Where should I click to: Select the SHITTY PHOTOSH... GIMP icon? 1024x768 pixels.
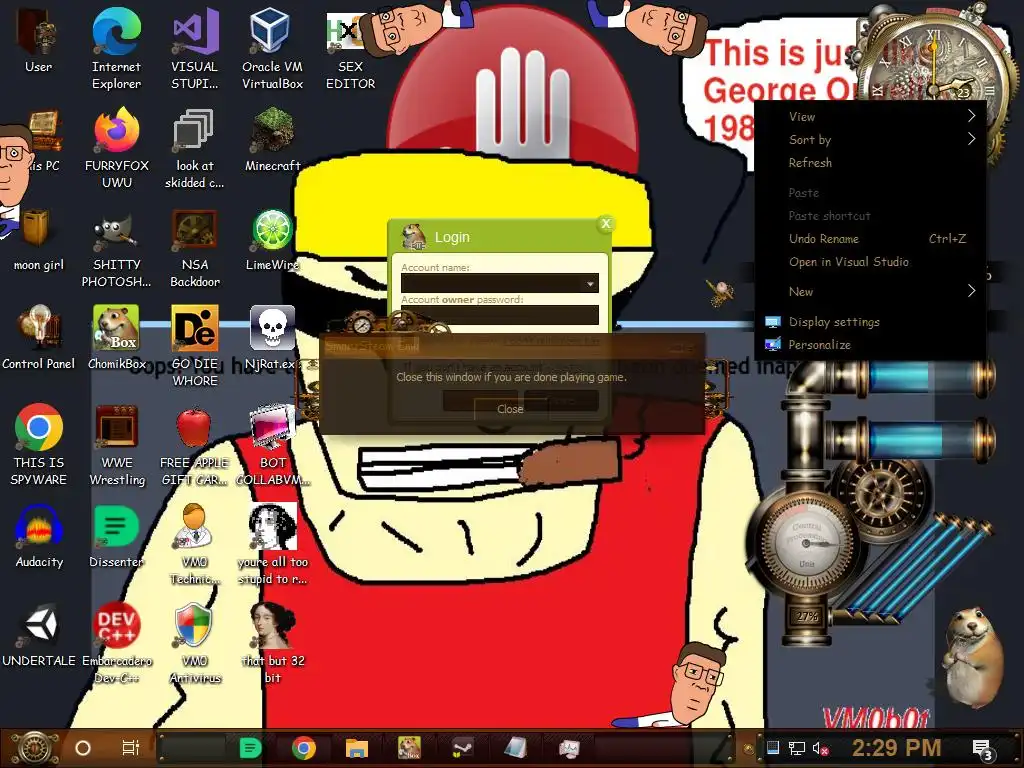(116, 247)
